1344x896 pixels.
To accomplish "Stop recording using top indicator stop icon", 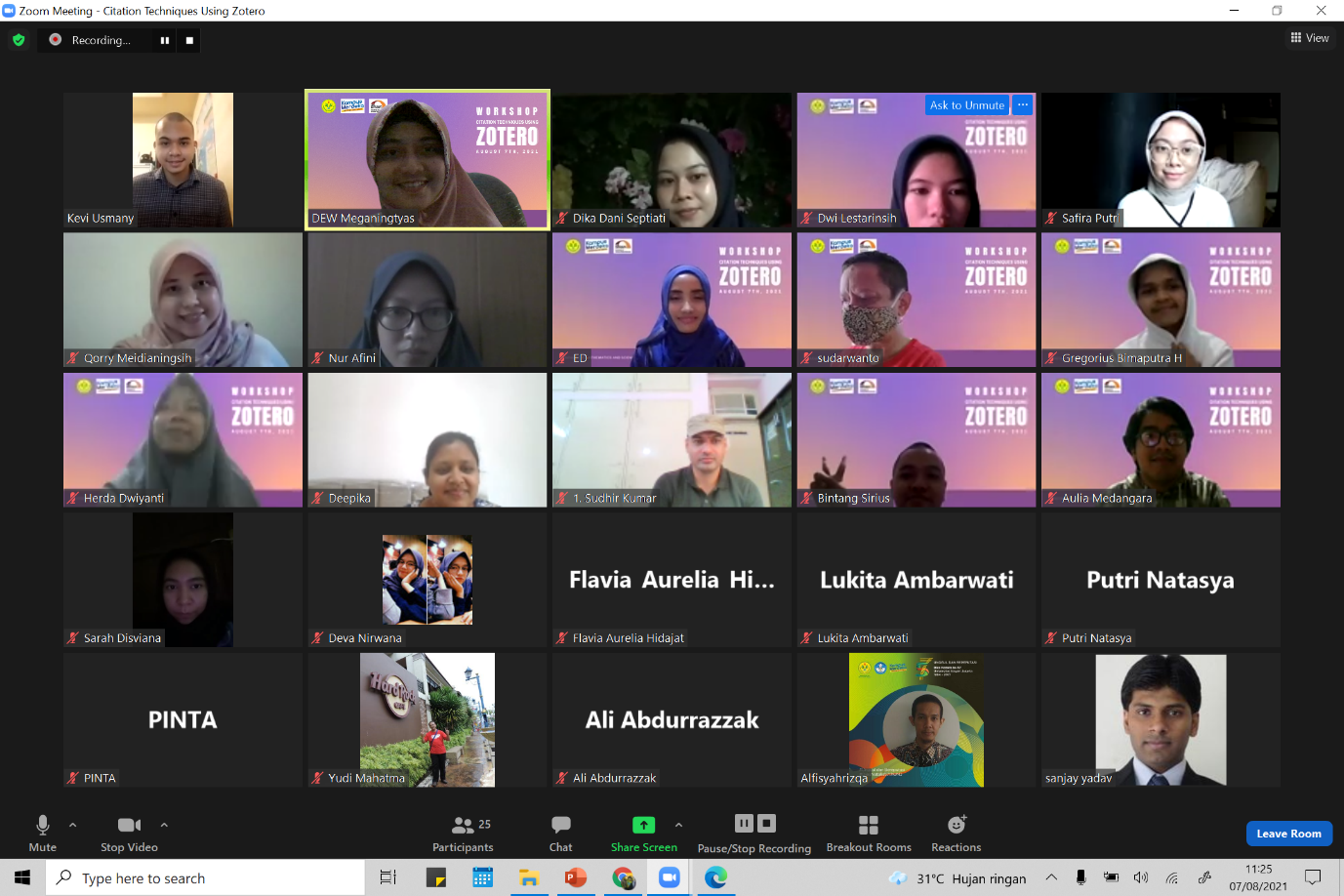I will point(189,40).
